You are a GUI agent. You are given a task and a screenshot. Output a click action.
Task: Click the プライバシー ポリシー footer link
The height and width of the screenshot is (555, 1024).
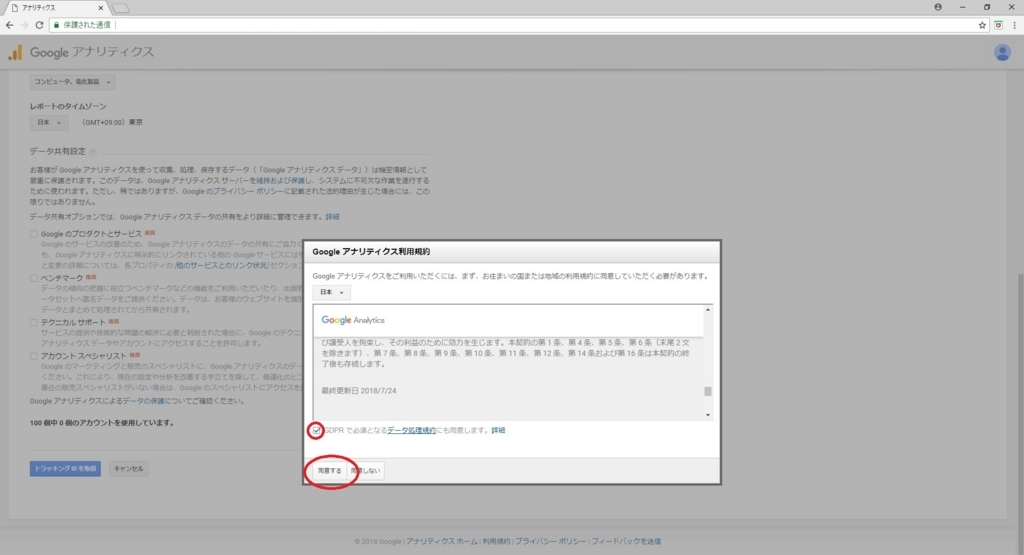(x=551, y=541)
